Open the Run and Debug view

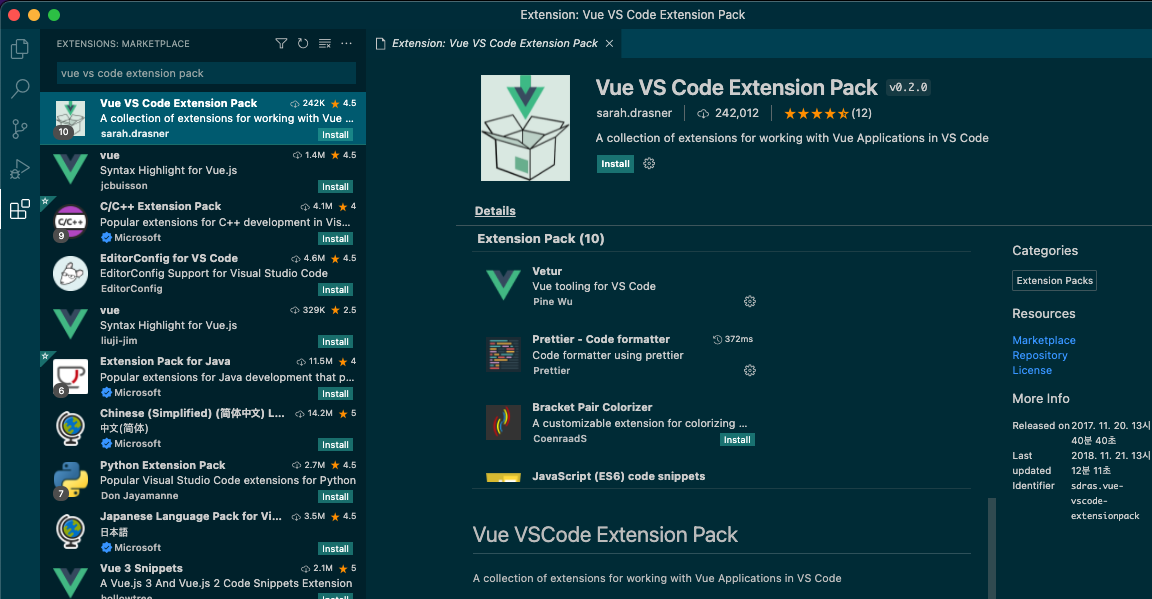tap(20, 169)
